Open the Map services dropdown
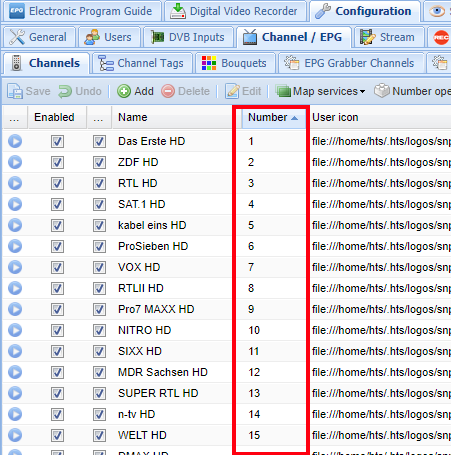 click(x=320, y=91)
